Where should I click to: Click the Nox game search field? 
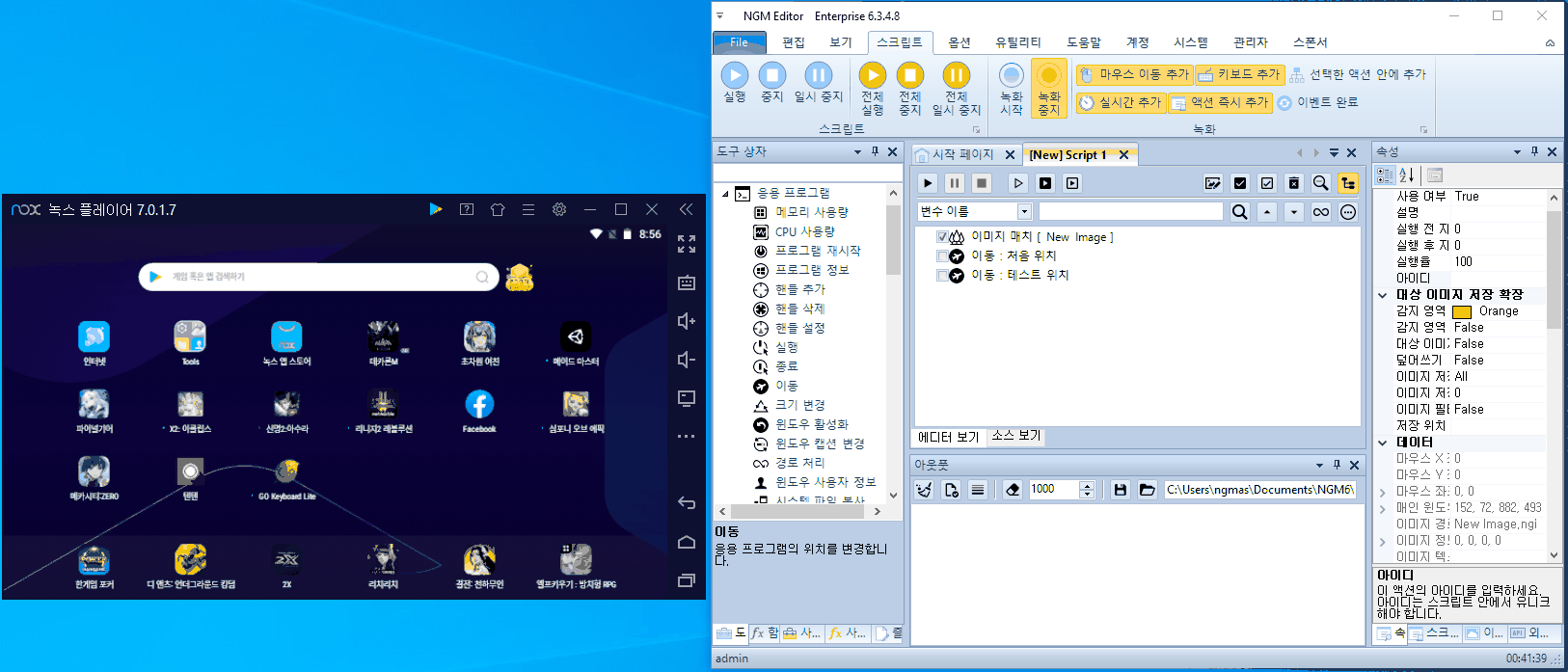[x=319, y=277]
